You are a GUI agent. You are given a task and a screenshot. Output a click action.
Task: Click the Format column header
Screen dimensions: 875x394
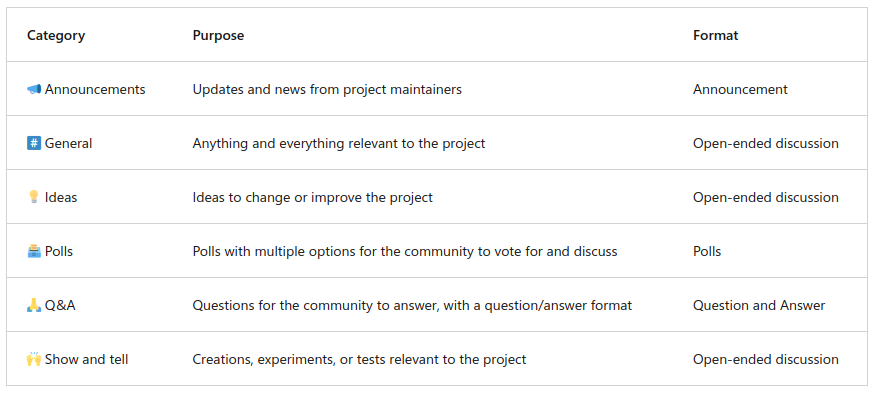[x=715, y=35]
